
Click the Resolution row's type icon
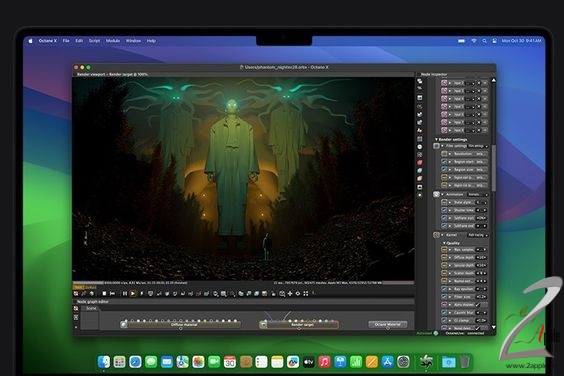pos(444,154)
